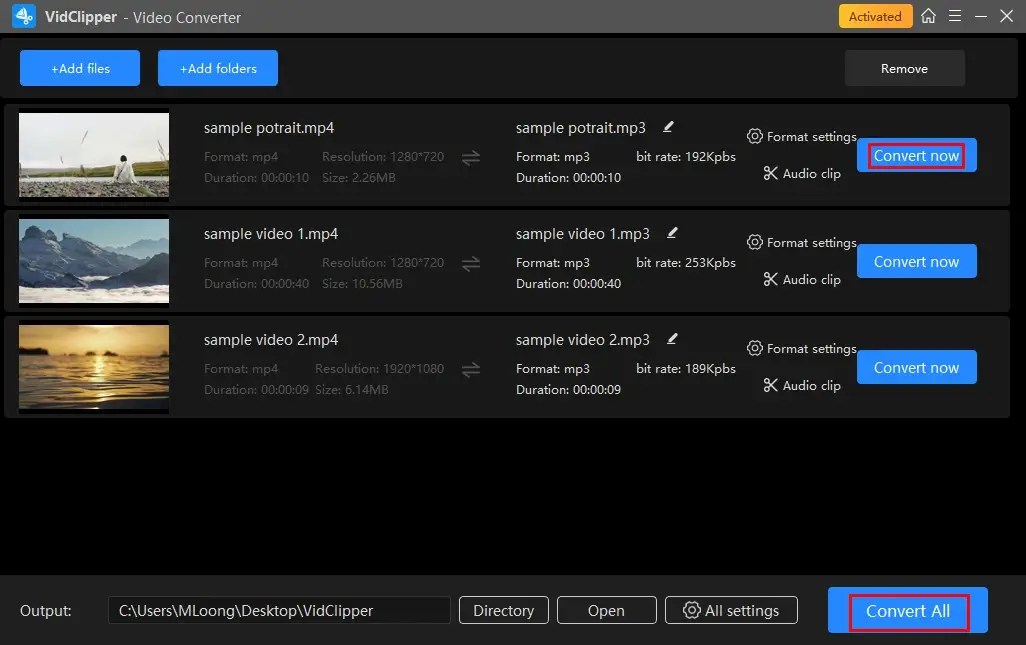Close the VidClipper window
The width and height of the screenshot is (1026, 645).
point(1006,16)
